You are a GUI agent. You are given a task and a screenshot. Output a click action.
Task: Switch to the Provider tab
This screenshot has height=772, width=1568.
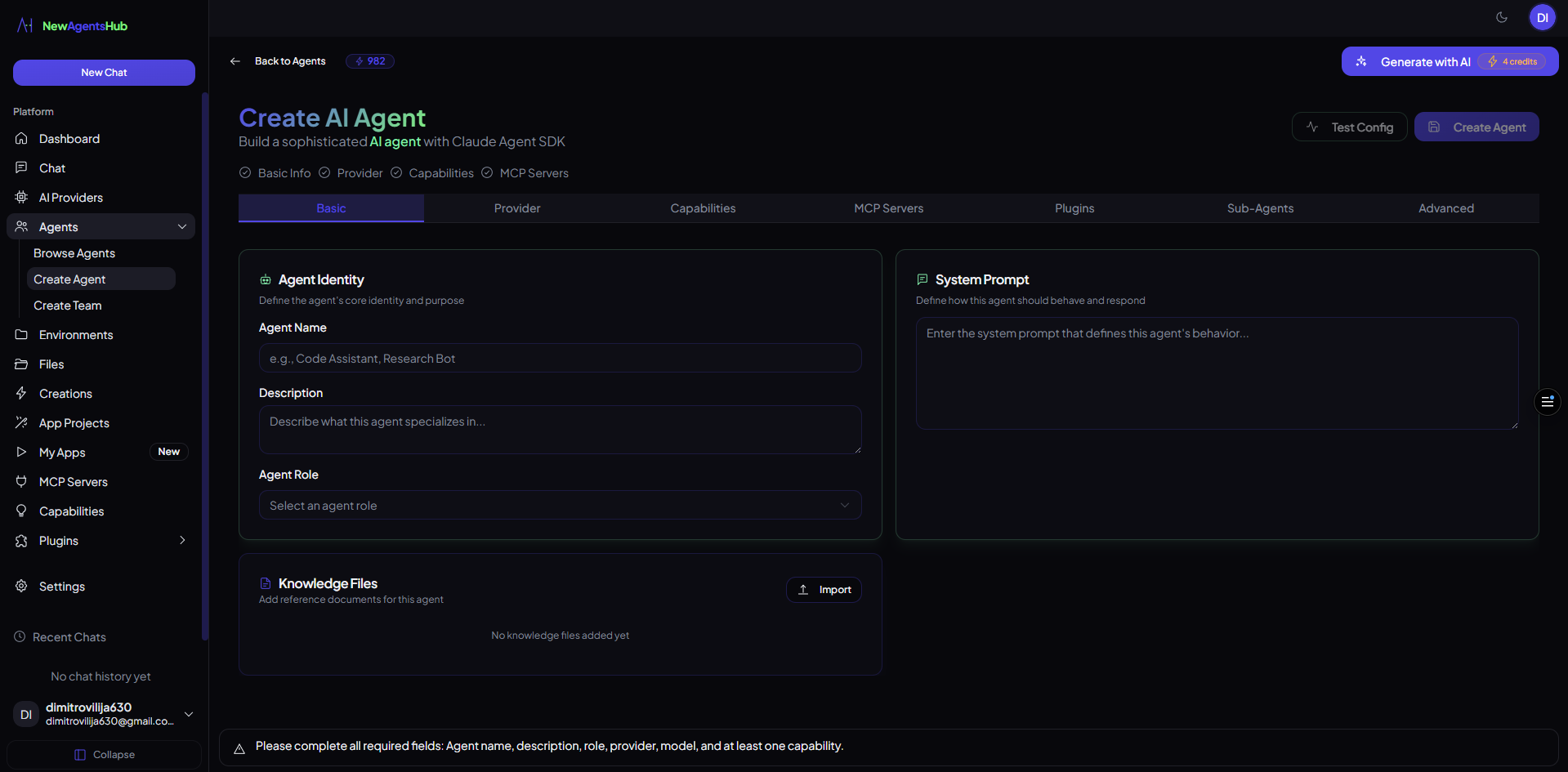517,208
